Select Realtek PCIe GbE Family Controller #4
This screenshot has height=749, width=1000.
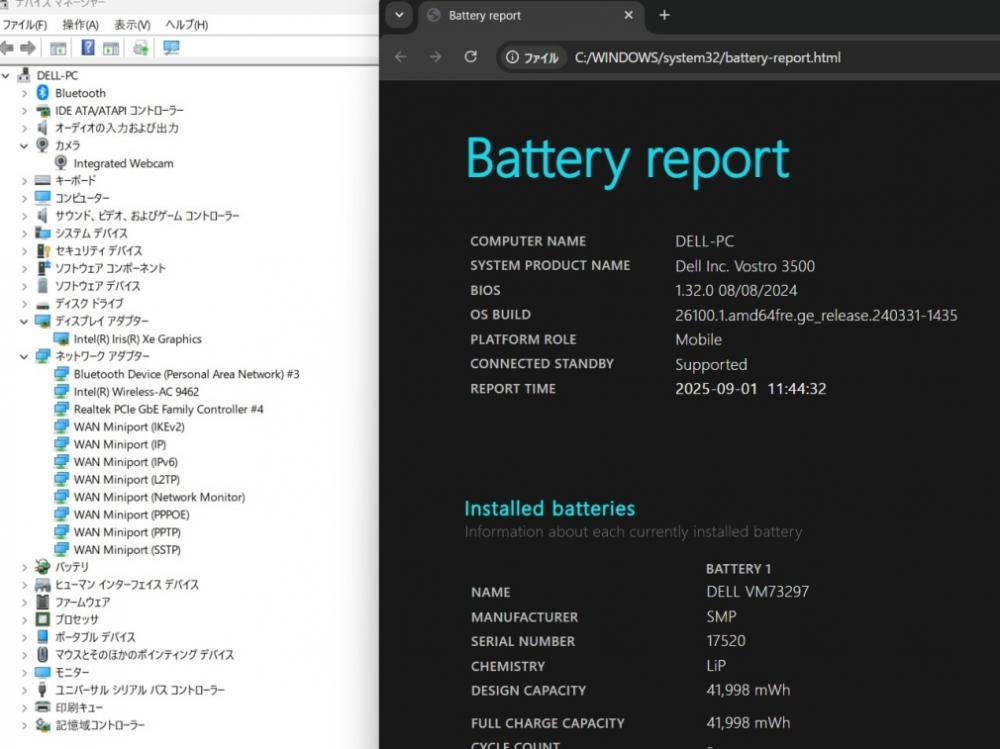click(168, 409)
